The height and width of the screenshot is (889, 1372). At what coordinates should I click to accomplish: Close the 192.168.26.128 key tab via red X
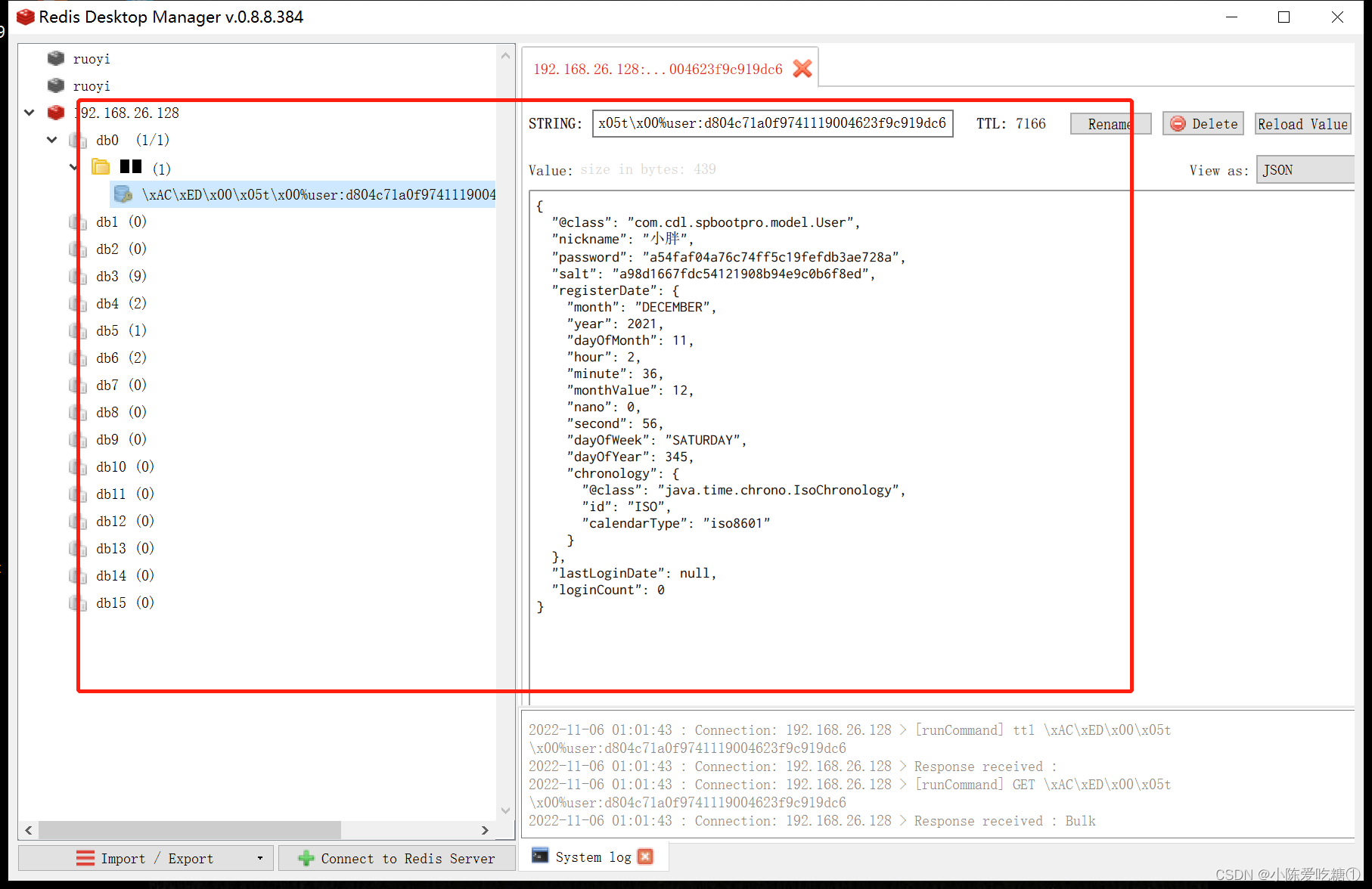pos(802,69)
